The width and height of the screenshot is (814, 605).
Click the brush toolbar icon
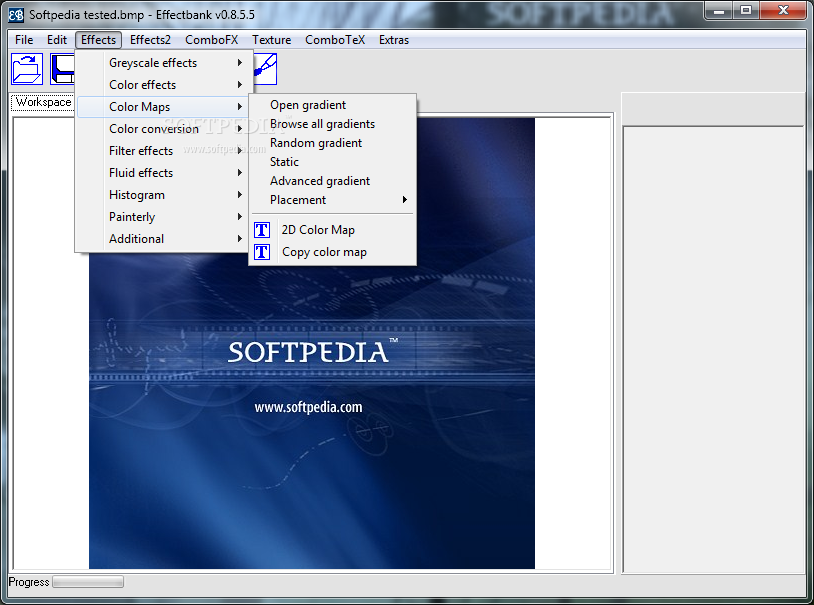pyautogui.click(x=265, y=69)
